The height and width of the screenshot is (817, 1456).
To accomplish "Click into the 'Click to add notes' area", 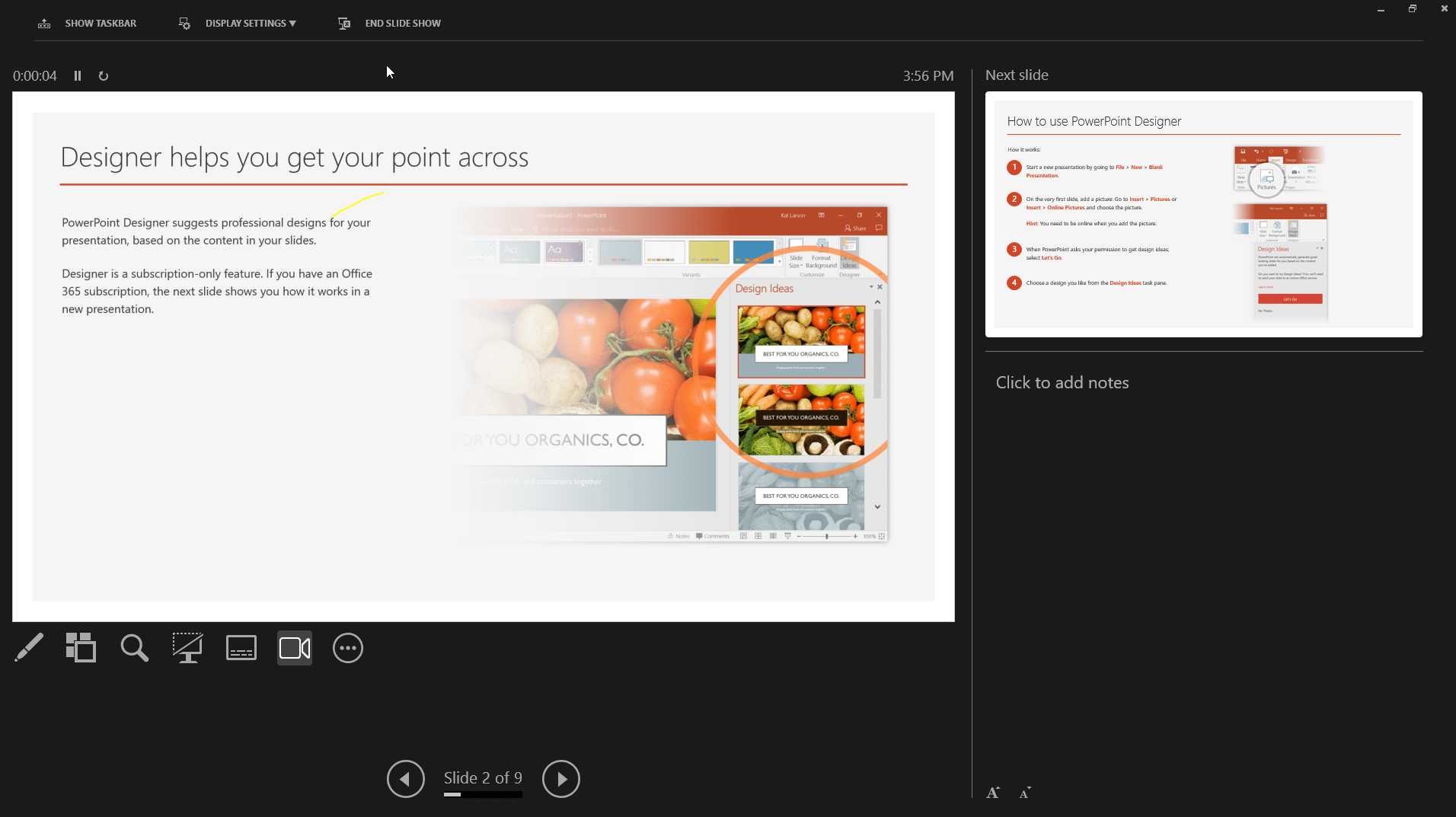I will coord(1062,382).
